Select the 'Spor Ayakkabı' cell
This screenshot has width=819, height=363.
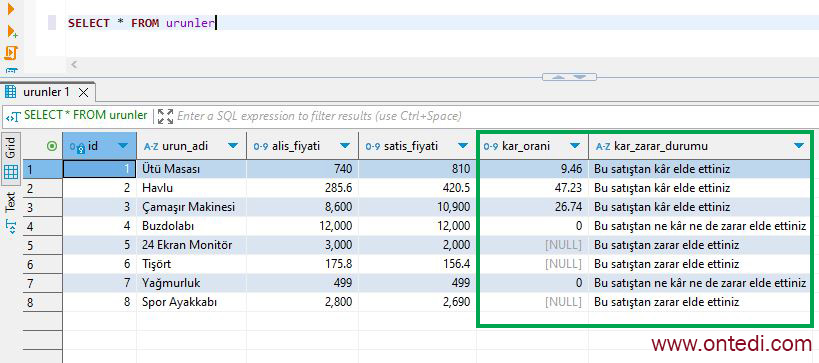point(192,302)
